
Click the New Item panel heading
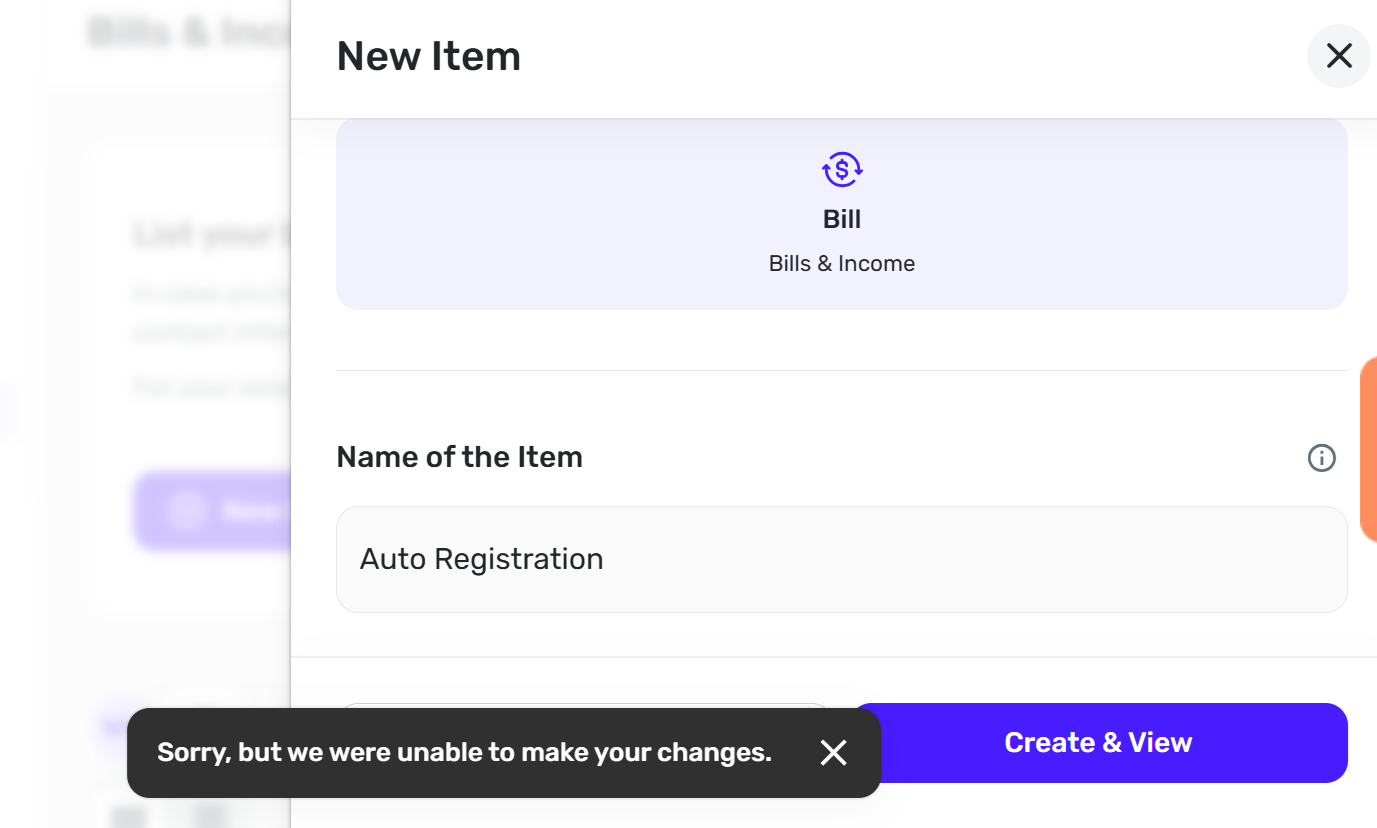click(428, 56)
